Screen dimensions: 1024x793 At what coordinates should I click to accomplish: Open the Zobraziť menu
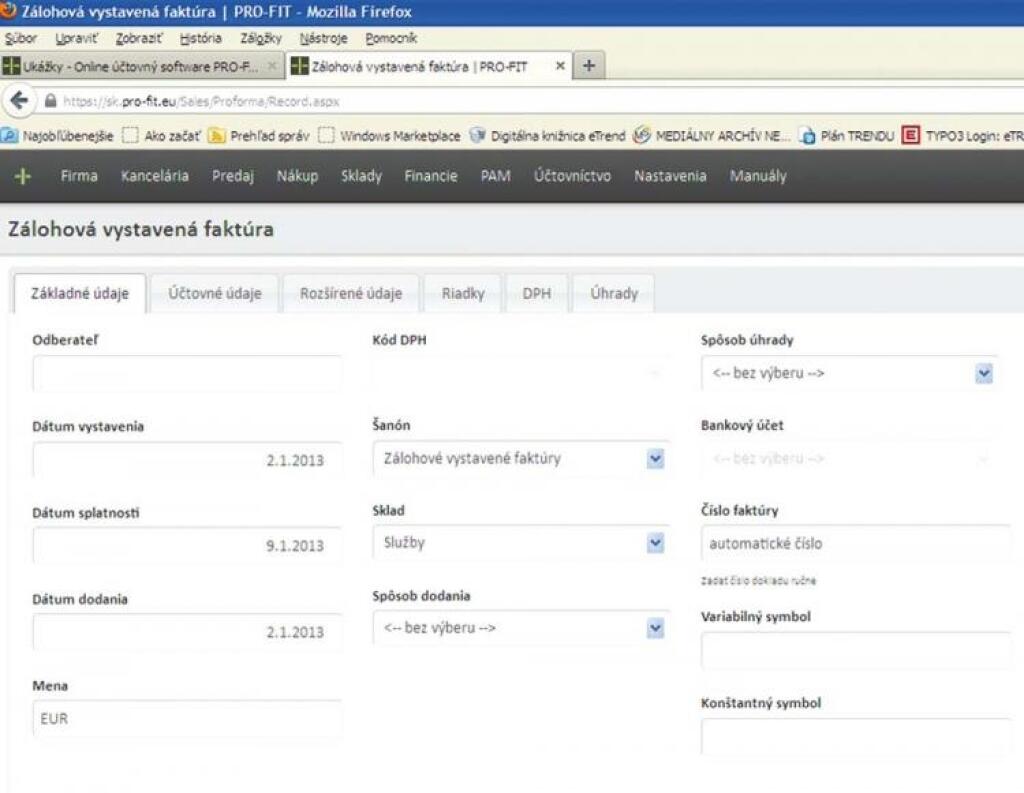[139, 39]
